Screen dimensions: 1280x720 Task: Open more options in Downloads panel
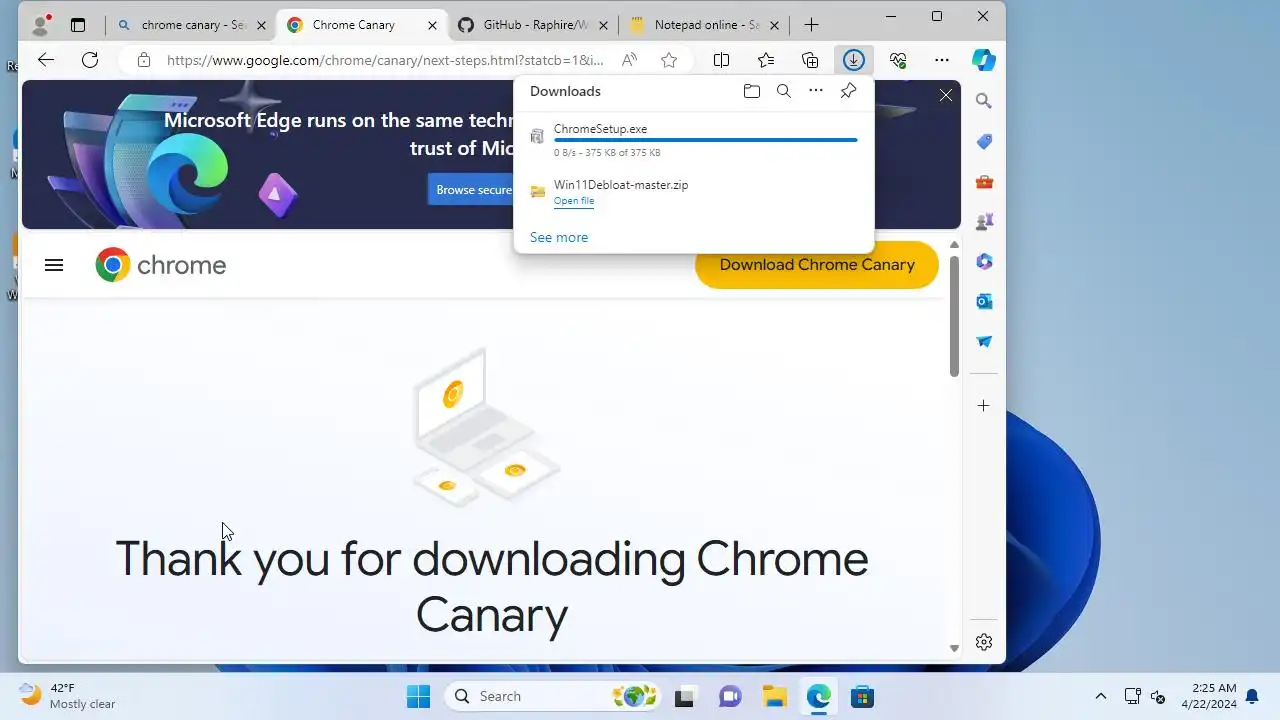816,91
